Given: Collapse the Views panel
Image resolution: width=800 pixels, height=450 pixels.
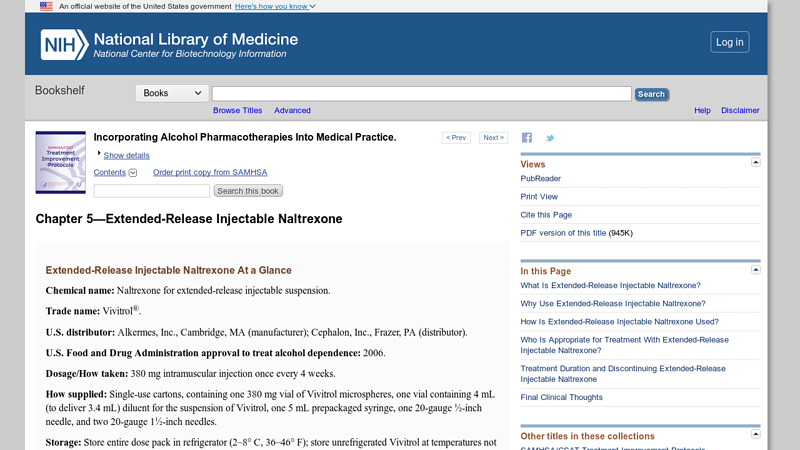Looking at the screenshot, I should (756, 162).
